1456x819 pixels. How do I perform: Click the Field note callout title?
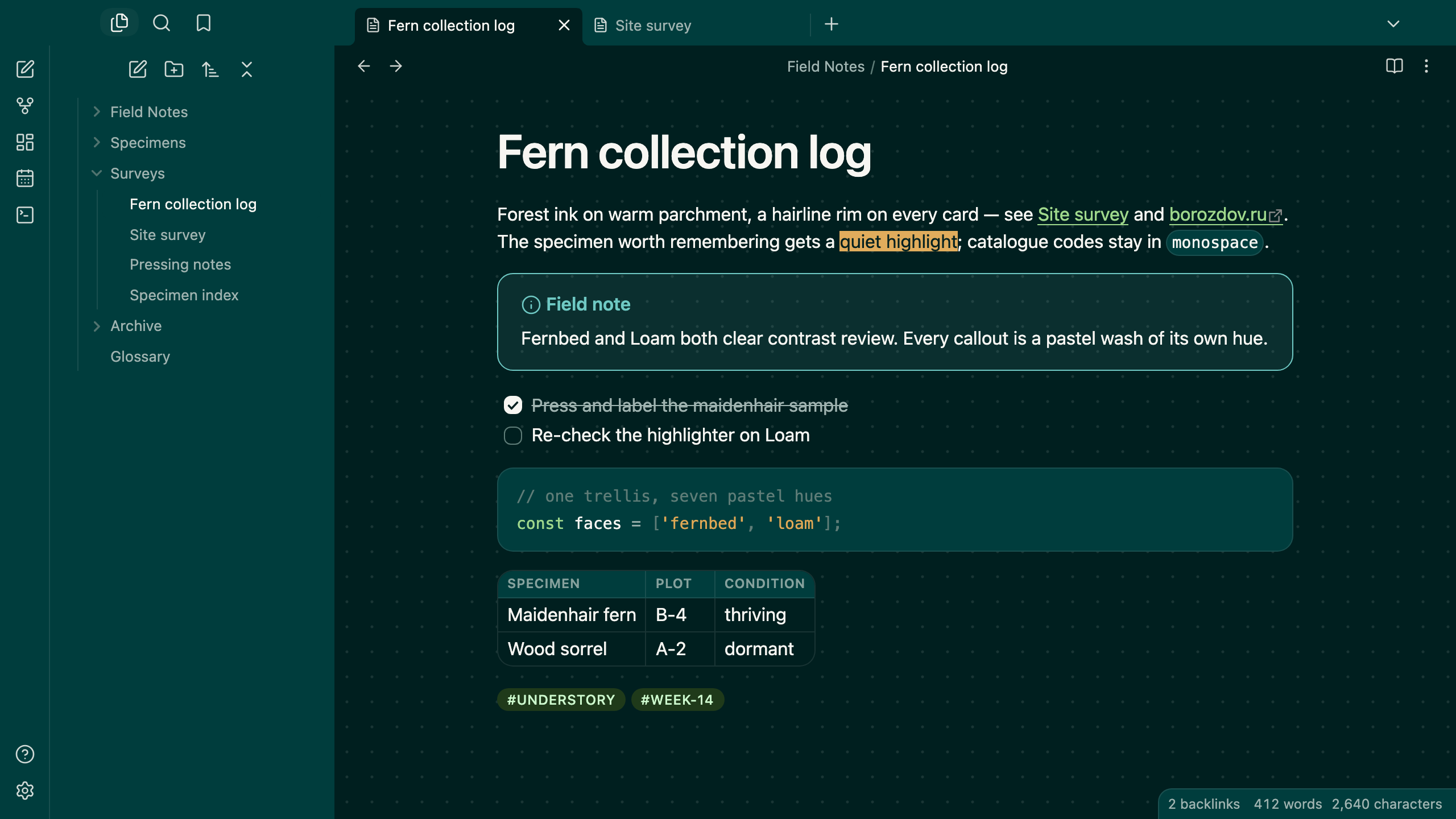point(588,304)
